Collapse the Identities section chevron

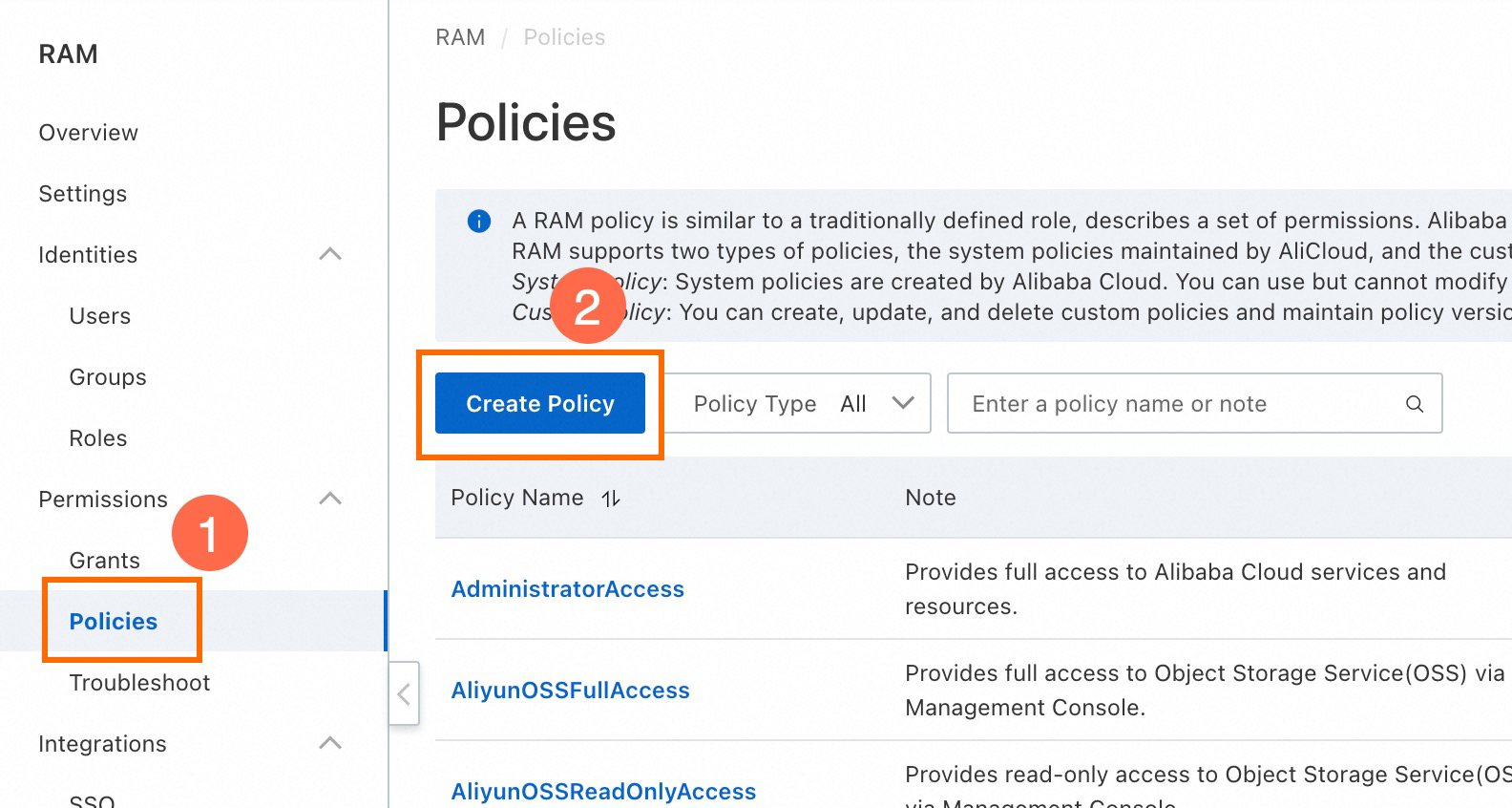(330, 254)
